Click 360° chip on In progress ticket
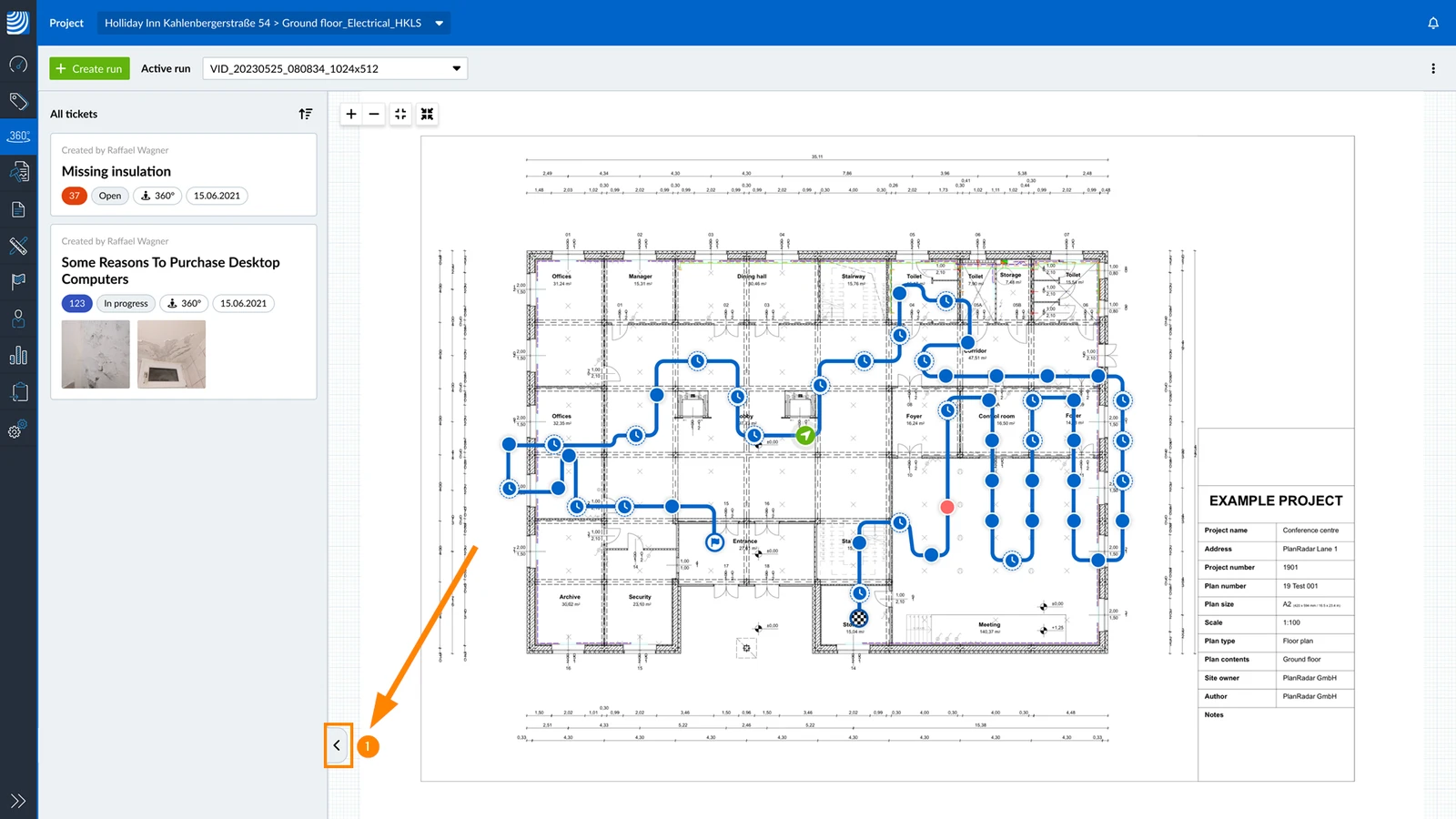1456x819 pixels. click(184, 304)
